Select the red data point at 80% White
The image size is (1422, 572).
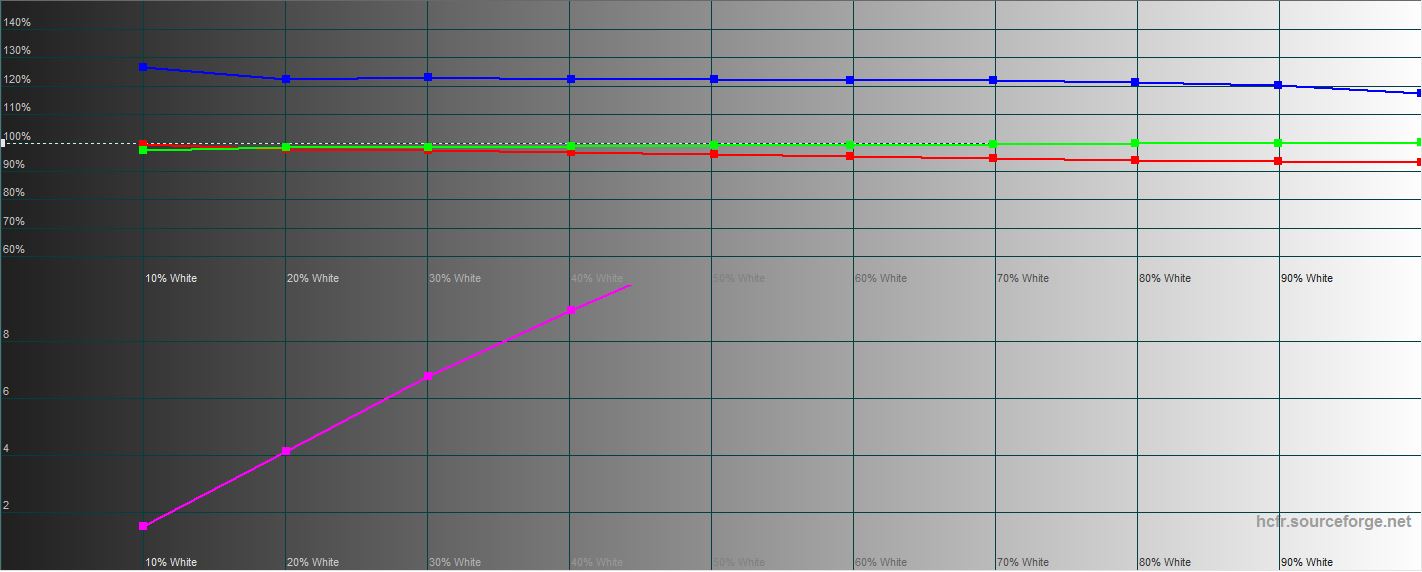[x=1135, y=160]
